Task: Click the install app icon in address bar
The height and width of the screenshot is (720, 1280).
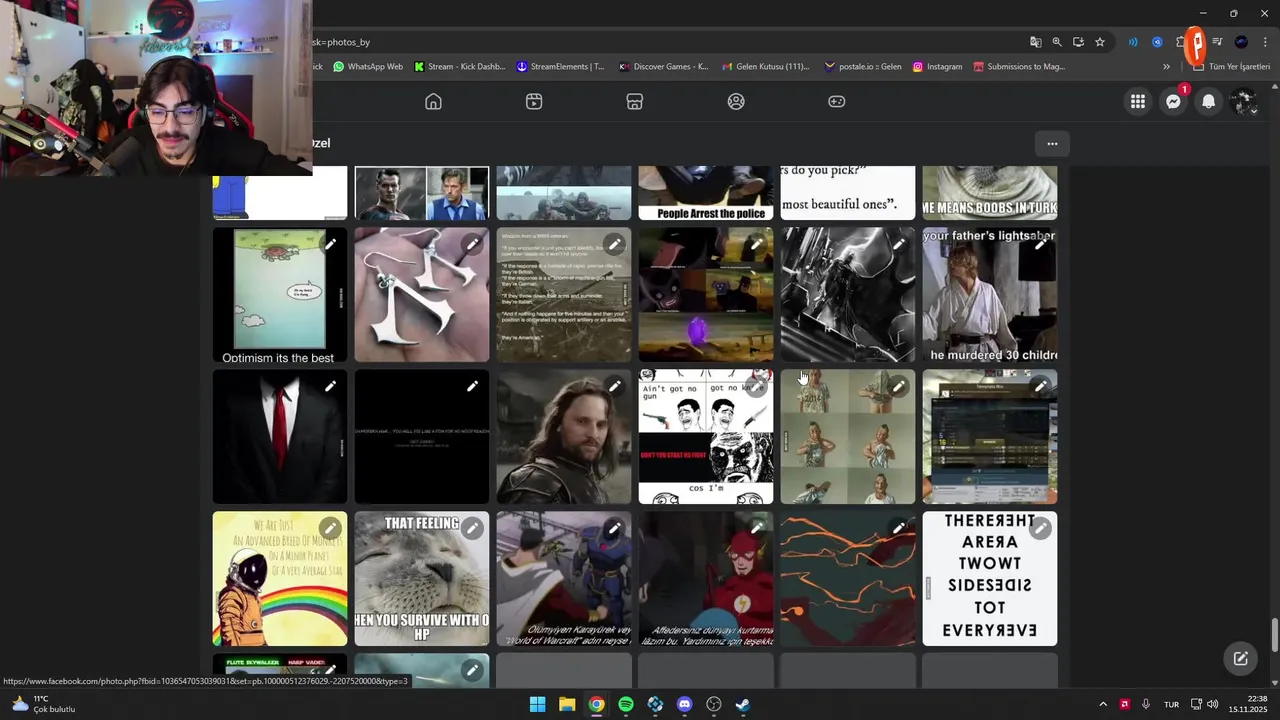Action: (1078, 42)
